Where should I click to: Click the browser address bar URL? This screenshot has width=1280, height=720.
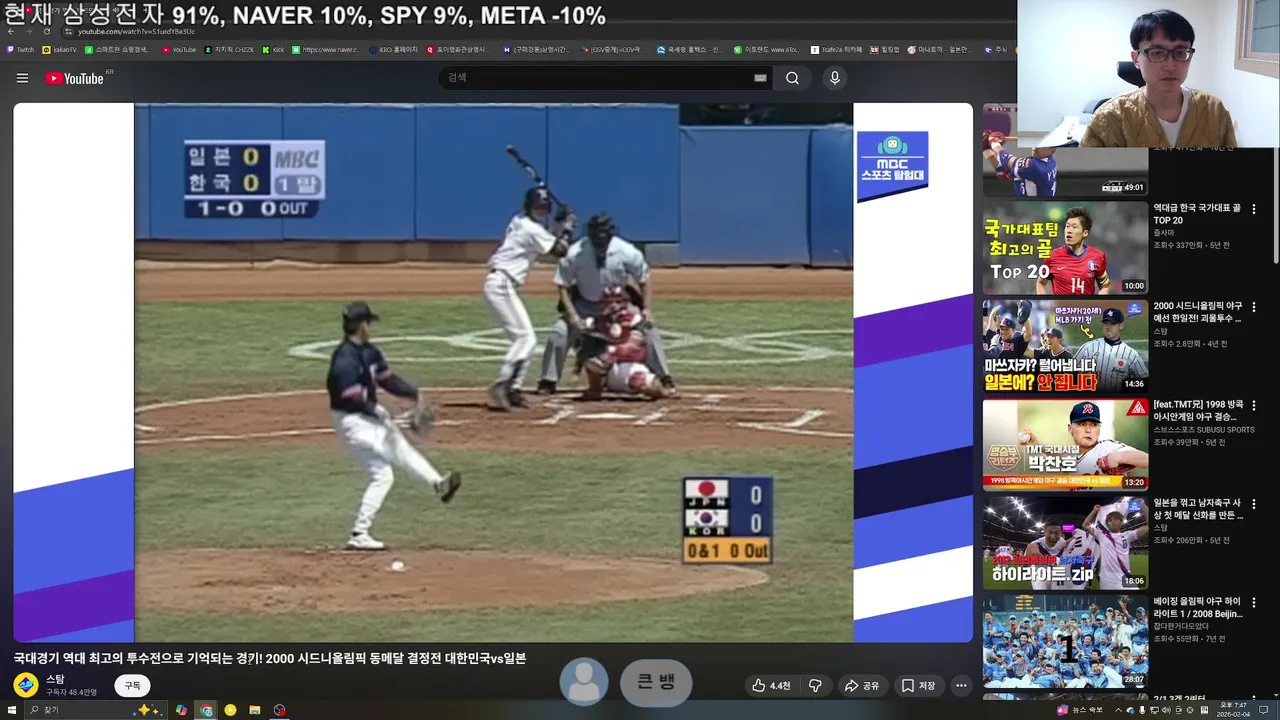pyautogui.click(x=137, y=32)
